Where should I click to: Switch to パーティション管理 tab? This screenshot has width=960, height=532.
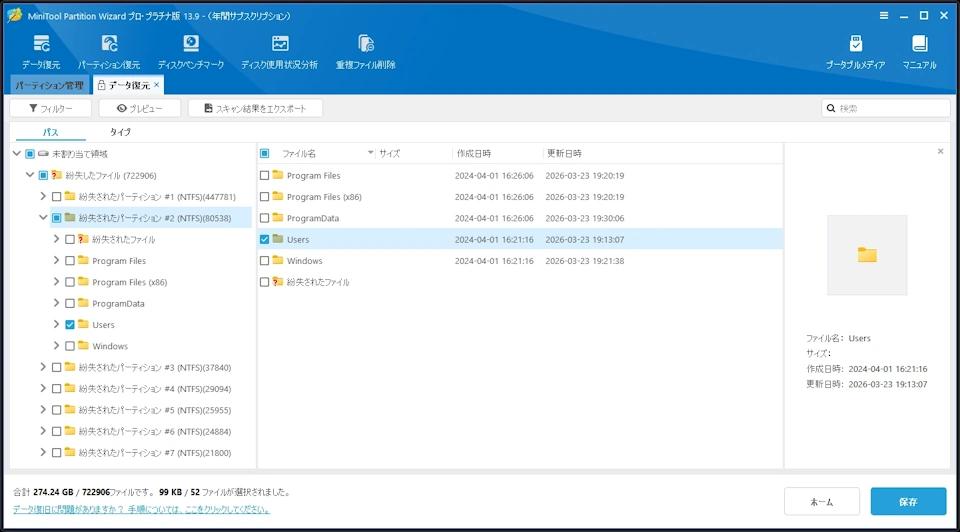pyautogui.click(x=50, y=85)
